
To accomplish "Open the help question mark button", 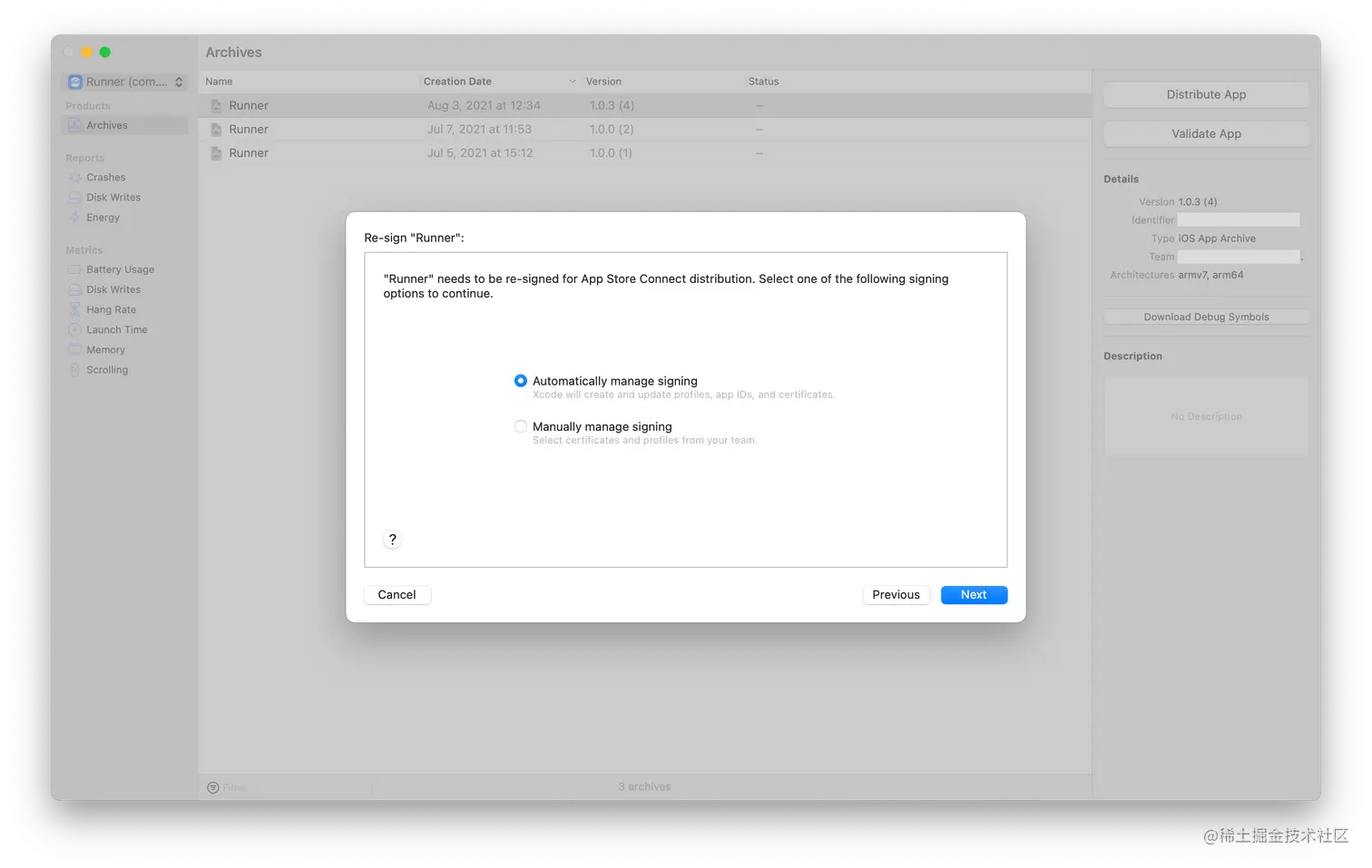I will click(x=392, y=540).
